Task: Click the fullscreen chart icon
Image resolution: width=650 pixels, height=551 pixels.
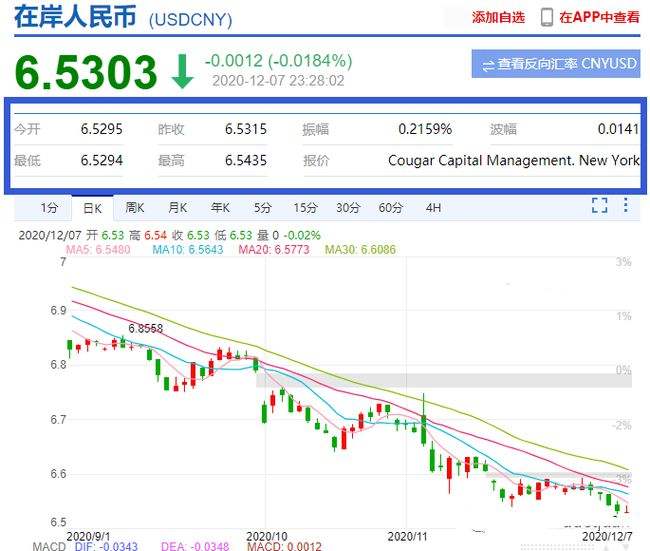Action: [x=599, y=206]
